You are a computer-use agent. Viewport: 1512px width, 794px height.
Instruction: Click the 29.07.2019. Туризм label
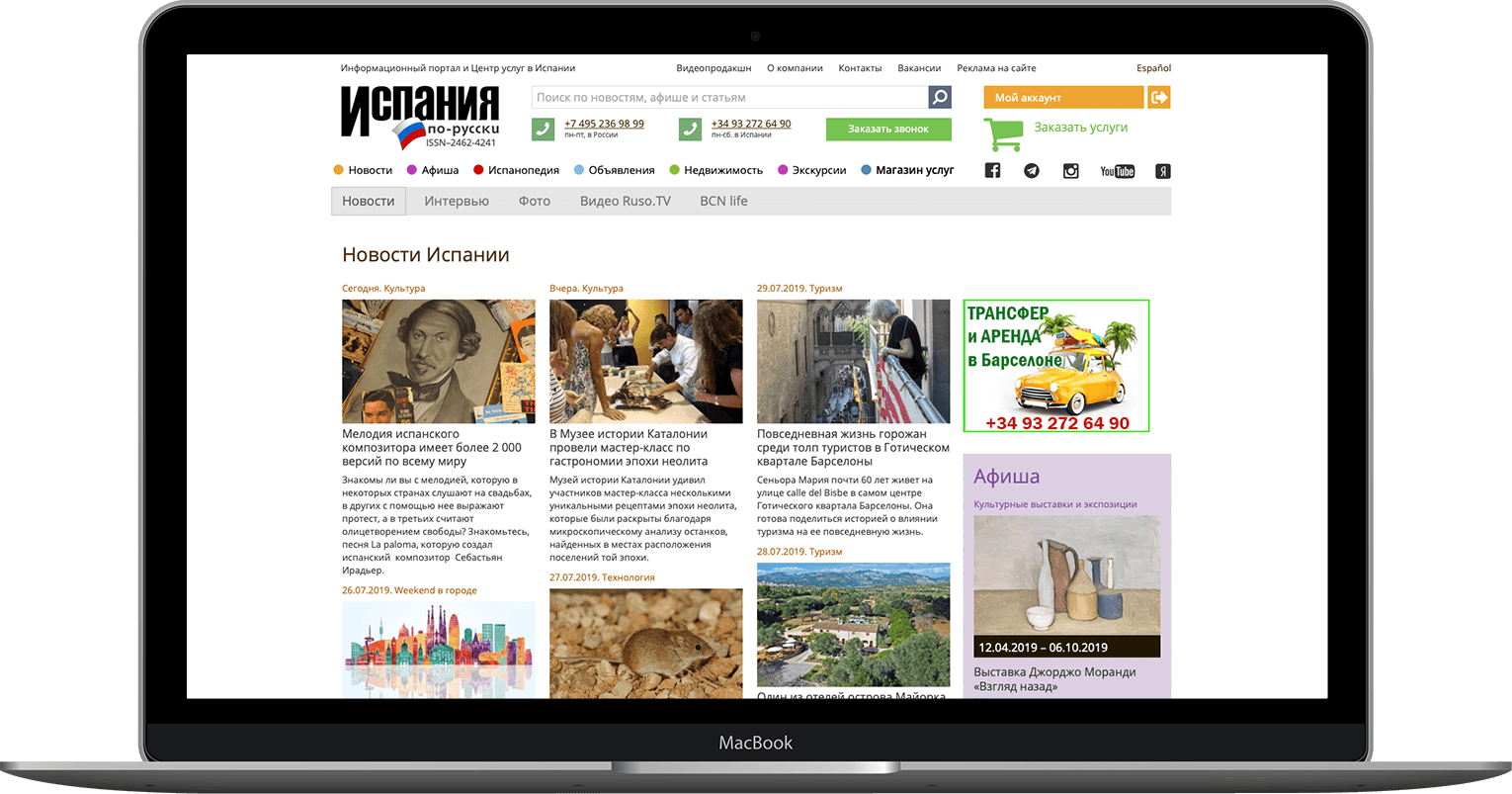pyautogui.click(x=799, y=289)
